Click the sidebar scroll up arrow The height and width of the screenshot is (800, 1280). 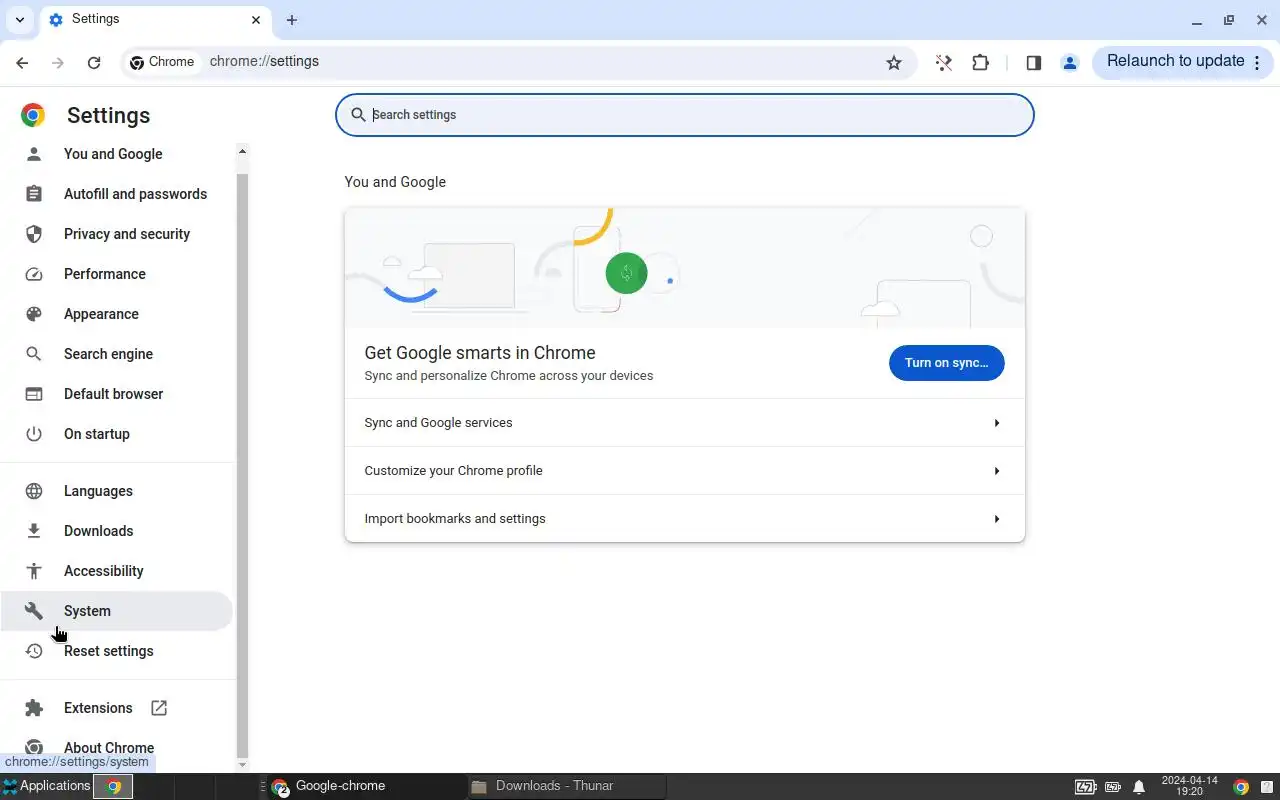[242, 151]
